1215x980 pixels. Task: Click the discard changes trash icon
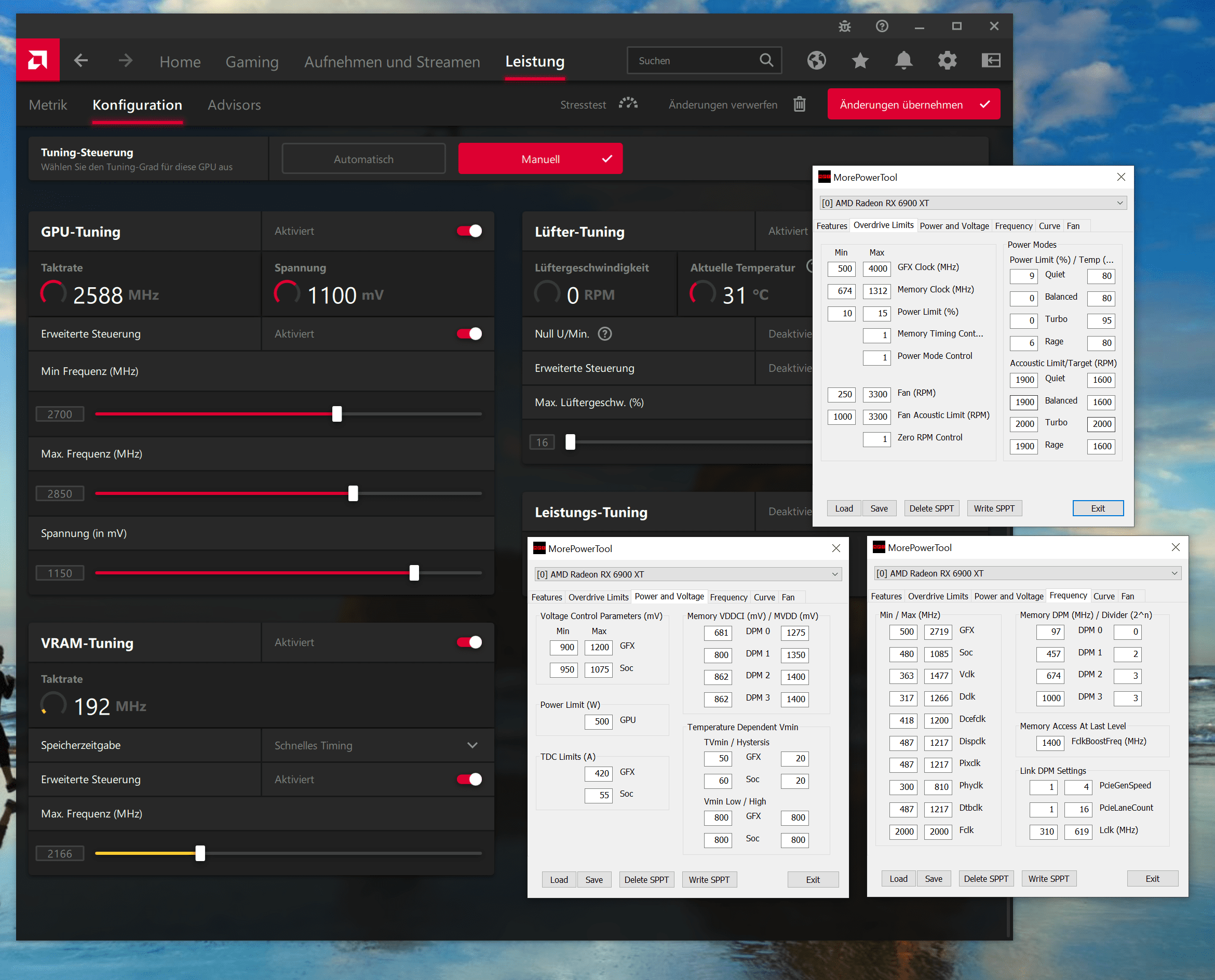pos(799,104)
